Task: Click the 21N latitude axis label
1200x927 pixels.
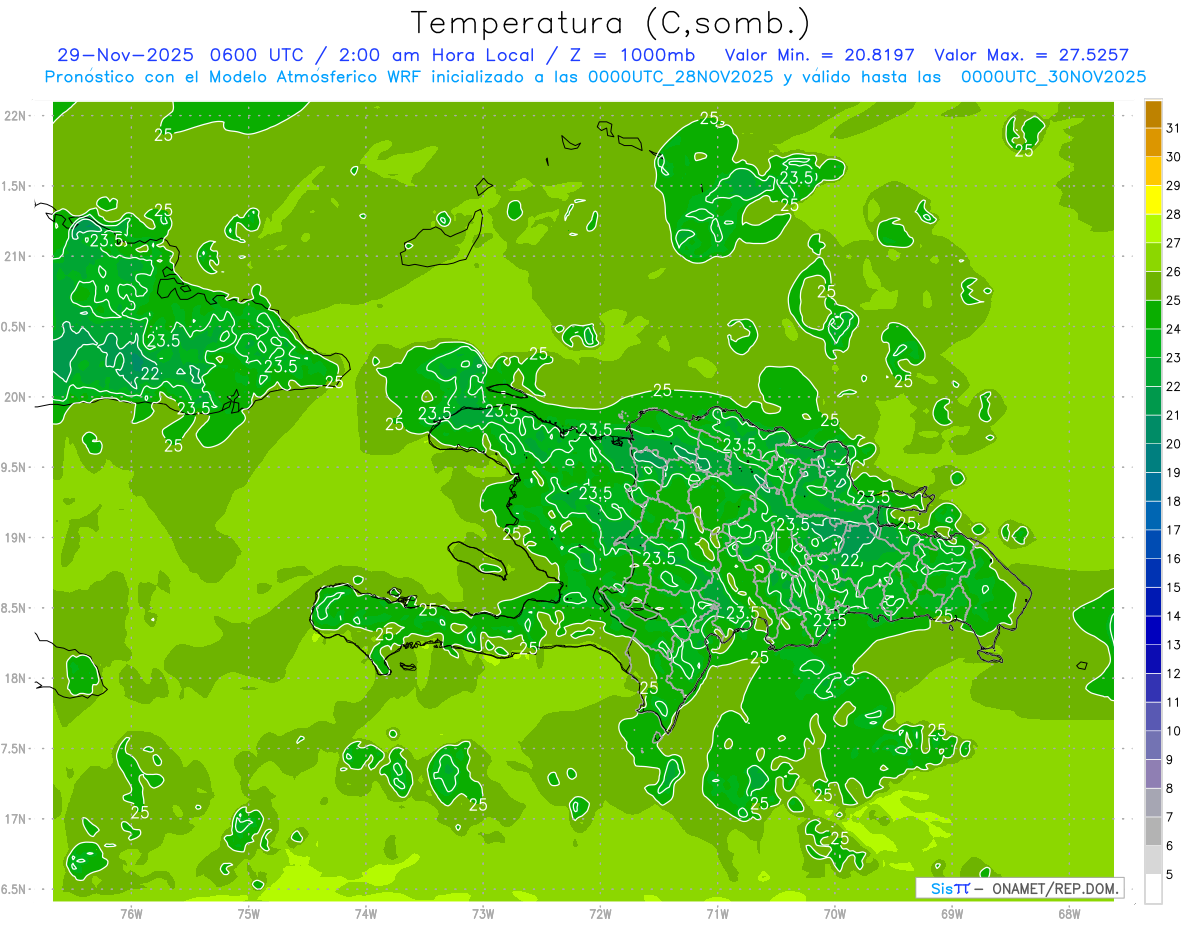Action: coord(15,256)
